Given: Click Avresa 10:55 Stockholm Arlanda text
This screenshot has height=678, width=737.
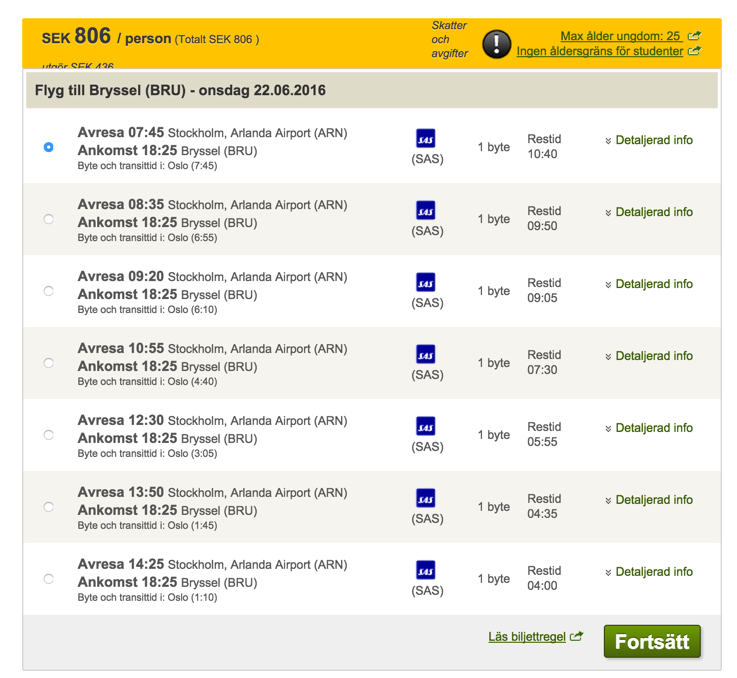Looking at the screenshot, I should [x=212, y=348].
